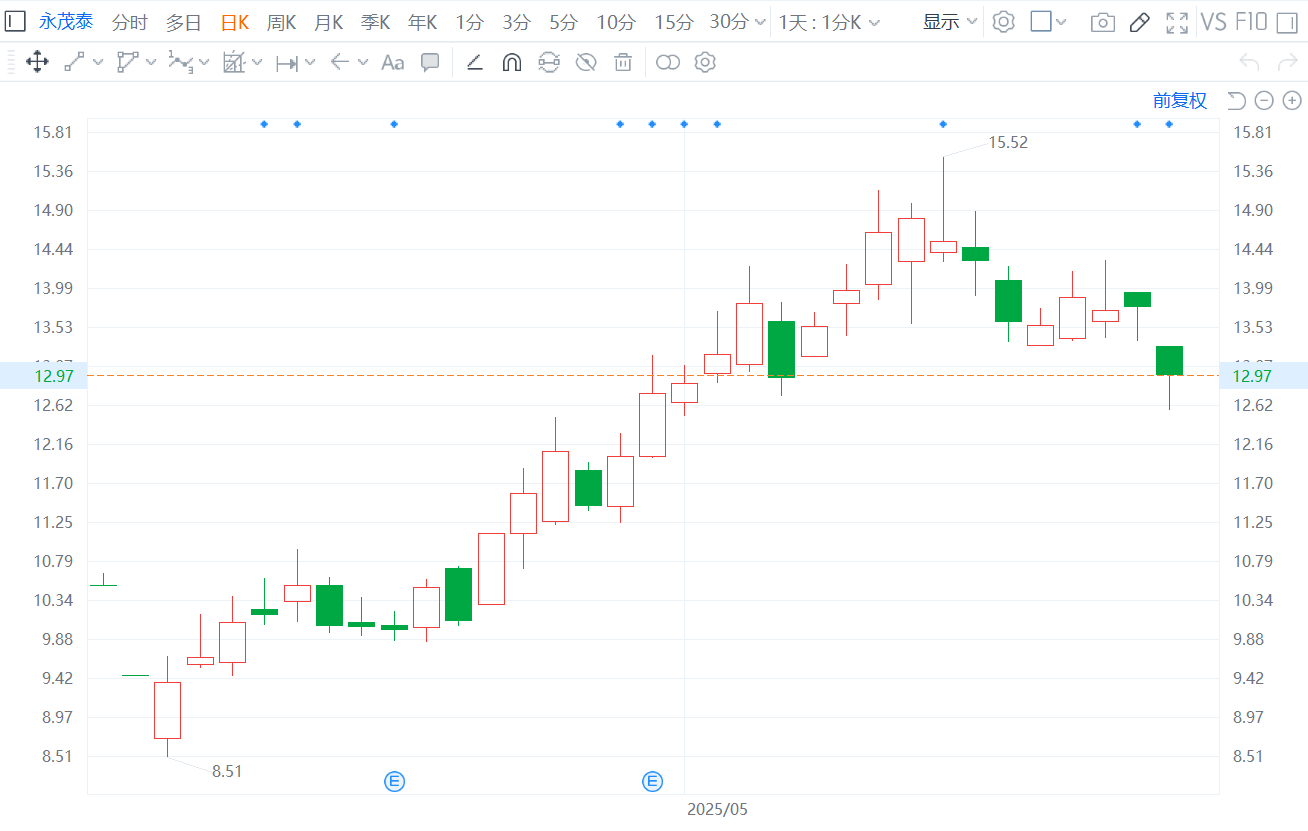Reset chart zoom with the circular arrow
1308x831 pixels.
click(x=1236, y=100)
